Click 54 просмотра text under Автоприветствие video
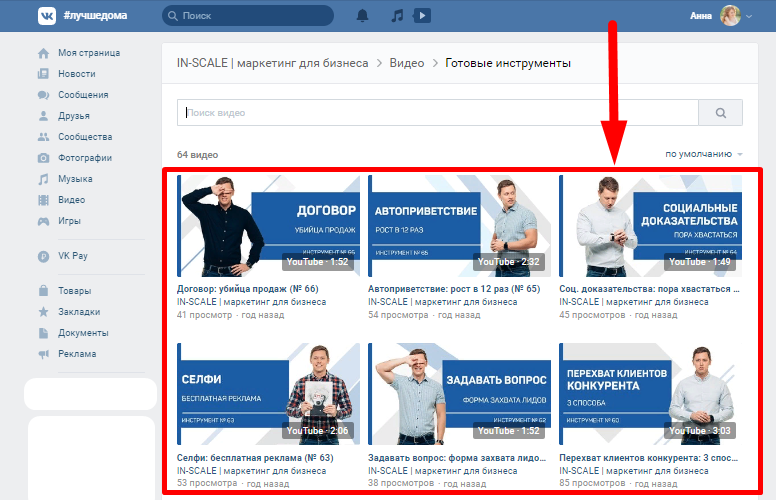The width and height of the screenshot is (776, 500). point(398,315)
